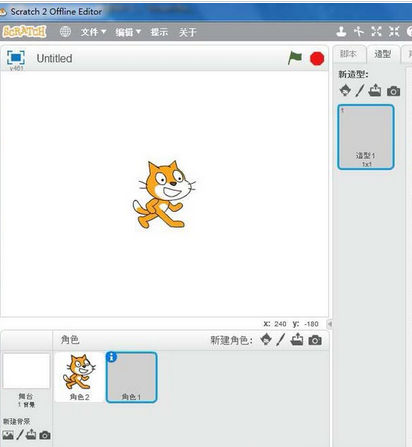Take new costume with the camera

393,91
